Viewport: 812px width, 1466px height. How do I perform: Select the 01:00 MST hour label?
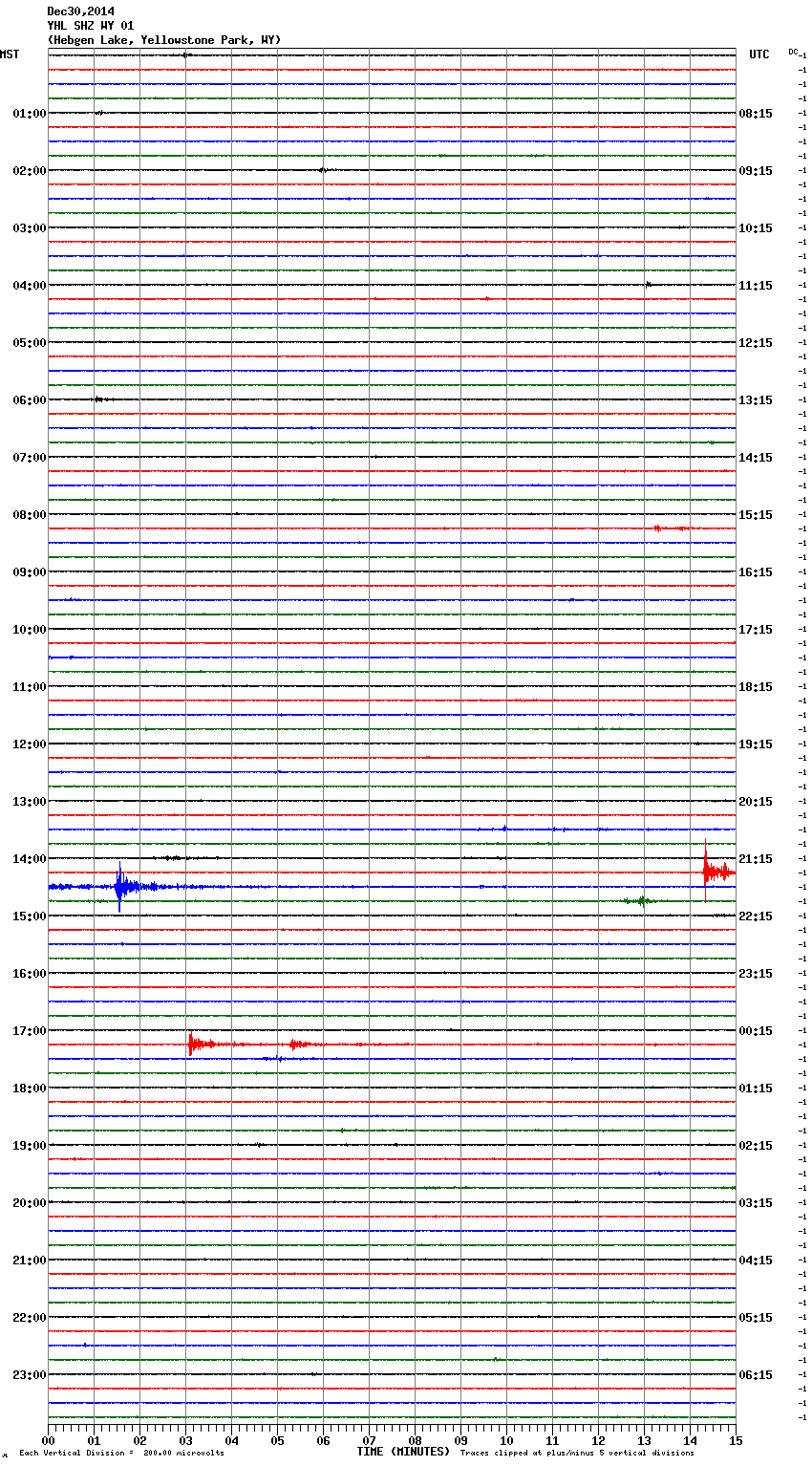coord(30,114)
